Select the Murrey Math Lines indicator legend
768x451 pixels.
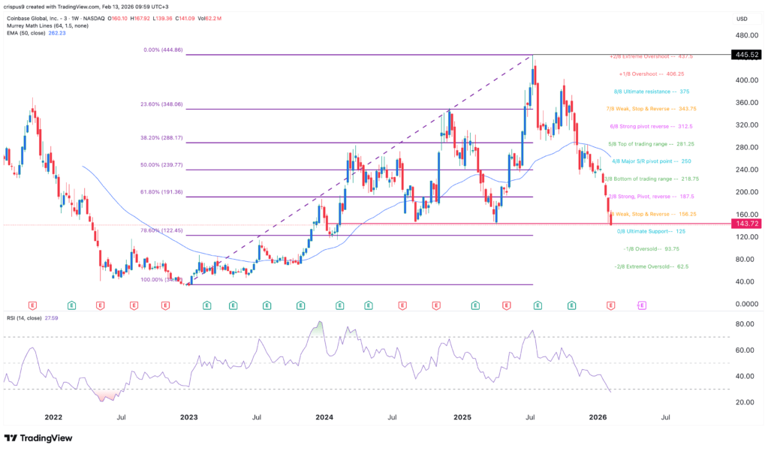coord(48,26)
